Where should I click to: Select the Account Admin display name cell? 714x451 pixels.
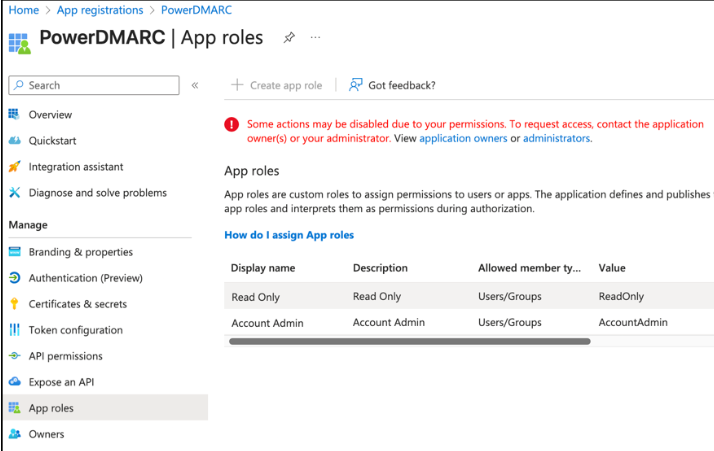(267, 323)
